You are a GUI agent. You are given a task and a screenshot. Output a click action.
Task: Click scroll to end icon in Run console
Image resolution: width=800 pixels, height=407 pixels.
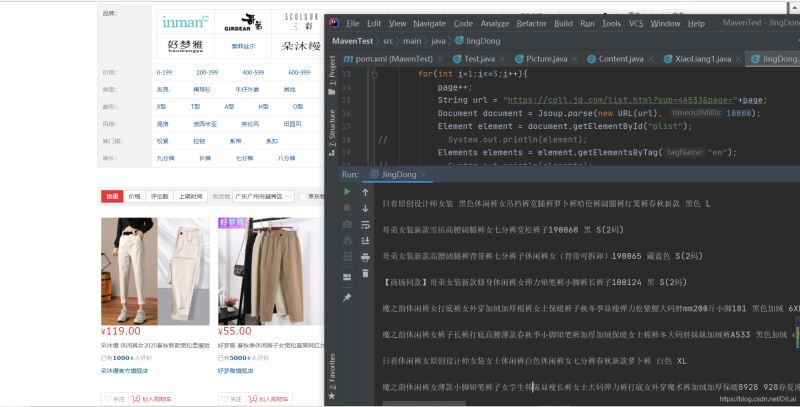point(365,241)
